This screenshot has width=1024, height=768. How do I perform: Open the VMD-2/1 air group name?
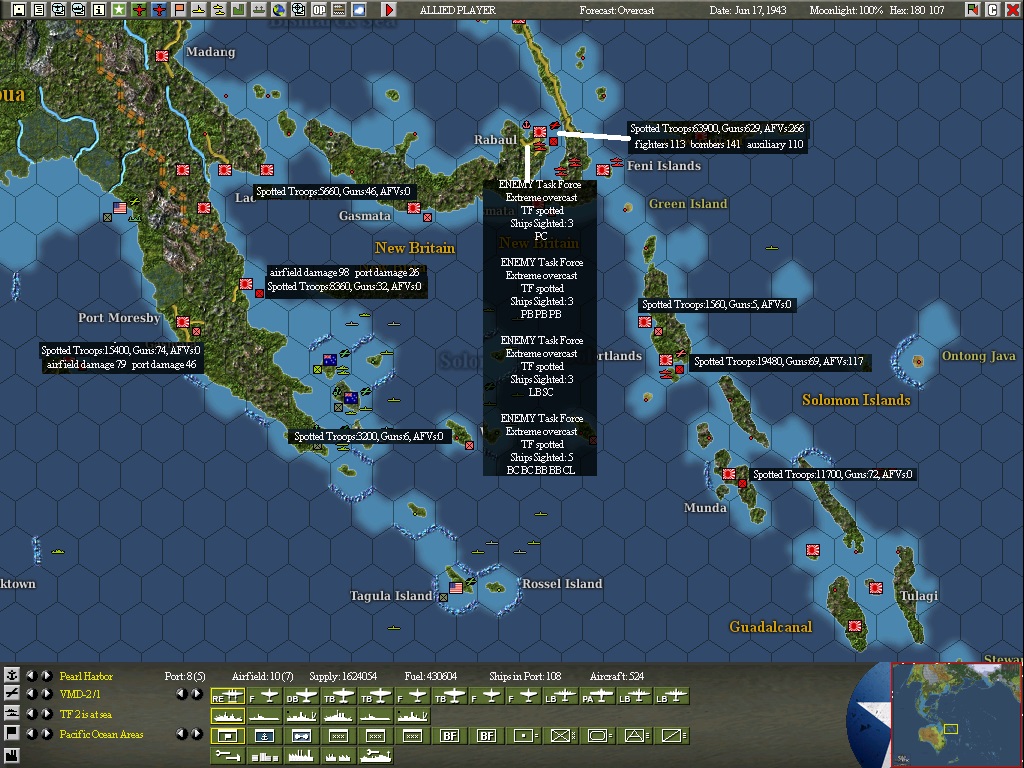[80, 694]
